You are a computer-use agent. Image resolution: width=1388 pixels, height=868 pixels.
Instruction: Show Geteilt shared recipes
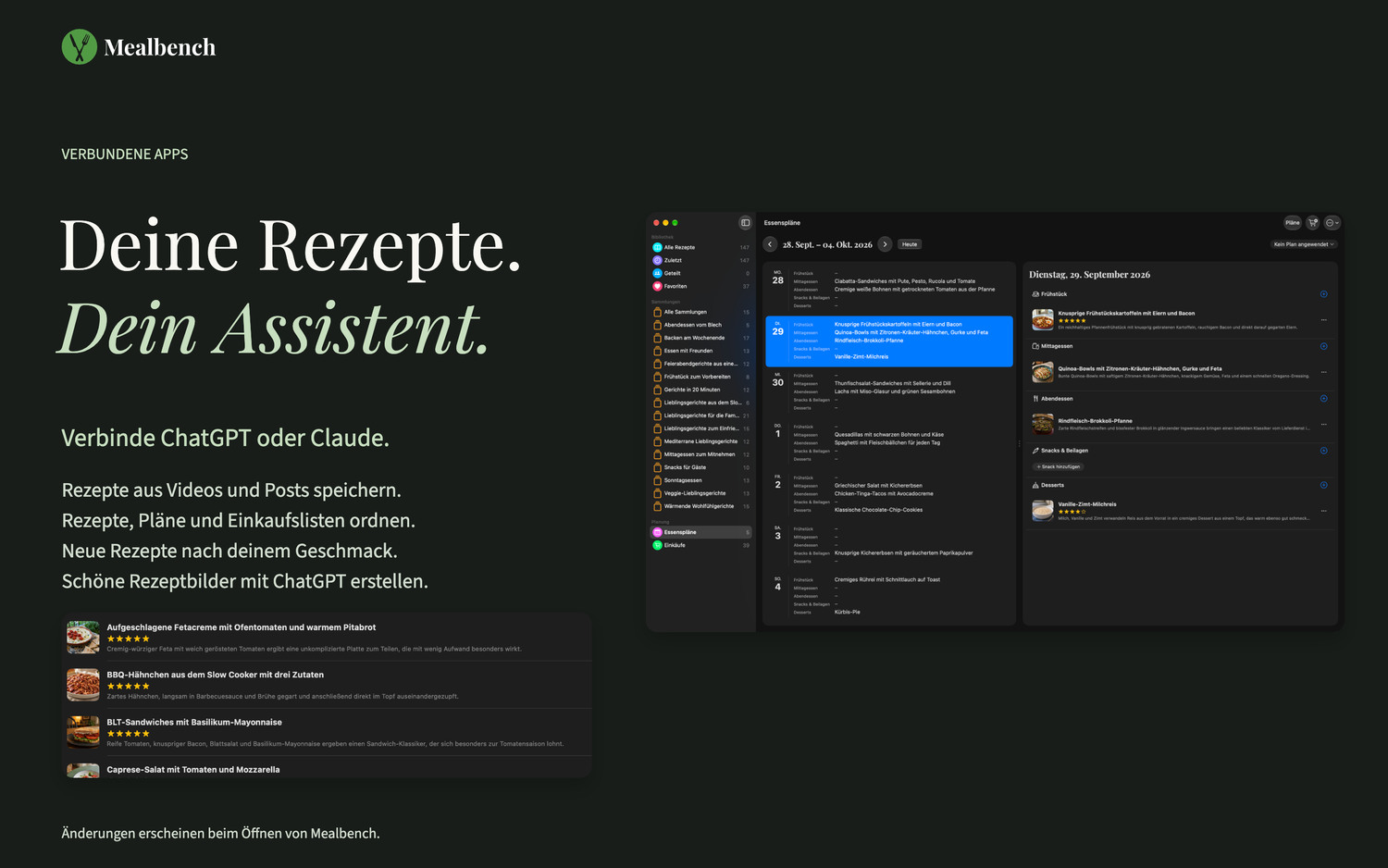coord(701,273)
